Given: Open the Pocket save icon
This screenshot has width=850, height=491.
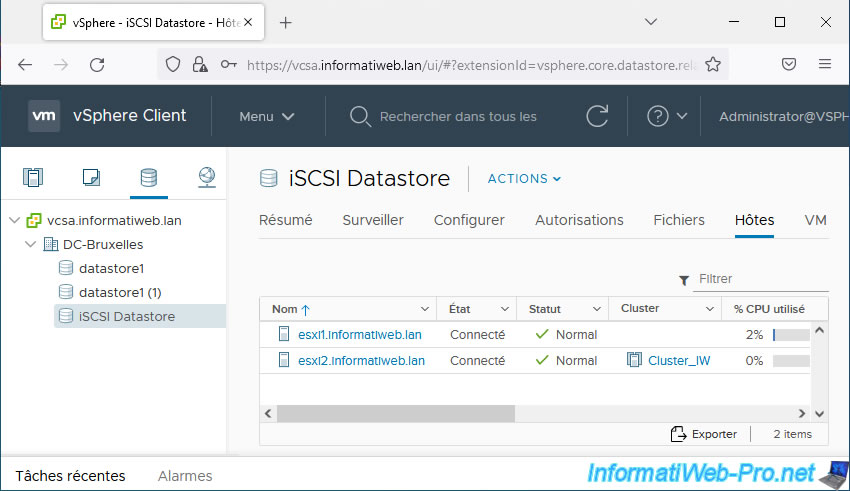Looking at the screenshot, I should [789, 64].
